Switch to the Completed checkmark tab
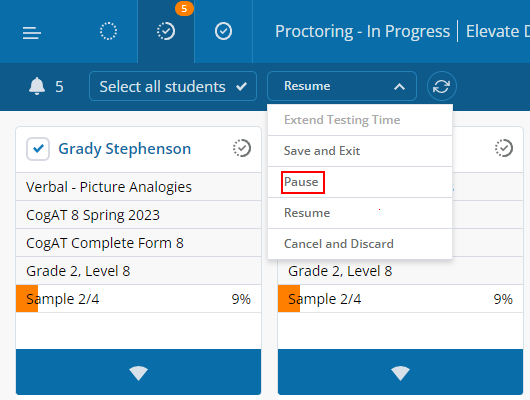Screen dimensions: 530x400 [223, 31]
